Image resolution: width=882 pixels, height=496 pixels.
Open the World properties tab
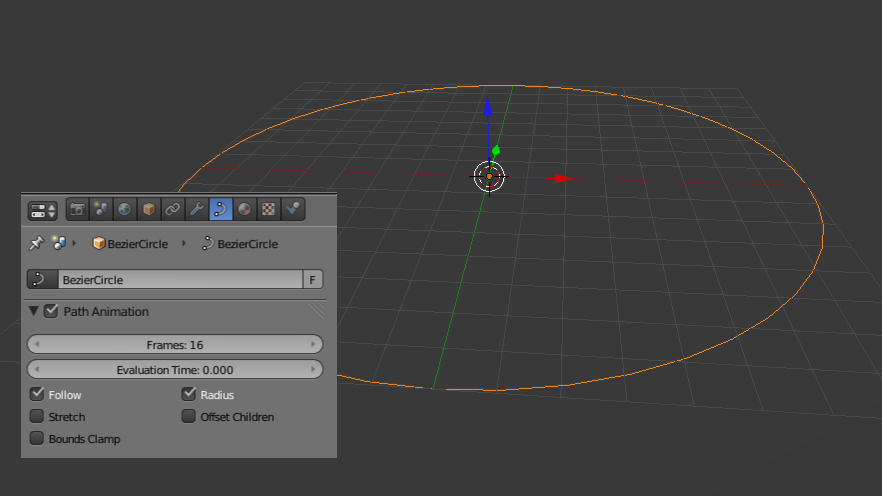(125, 209)
